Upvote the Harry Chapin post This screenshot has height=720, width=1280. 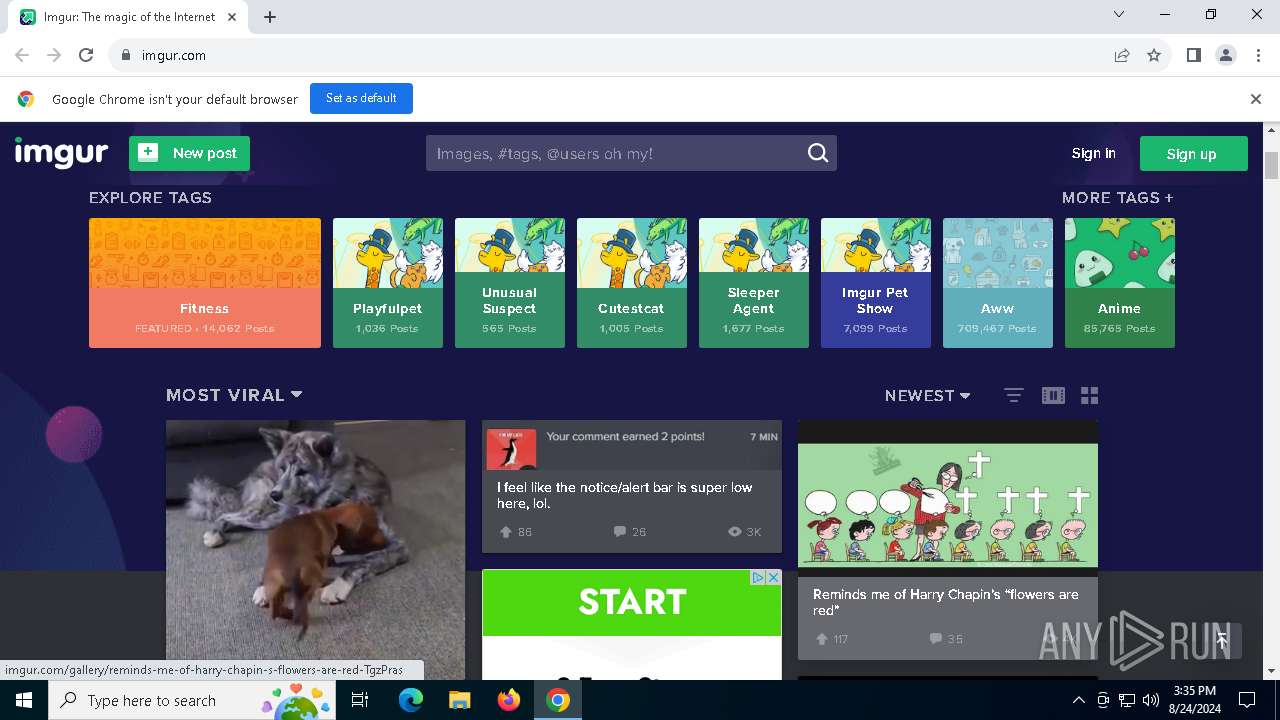(822, 639)
